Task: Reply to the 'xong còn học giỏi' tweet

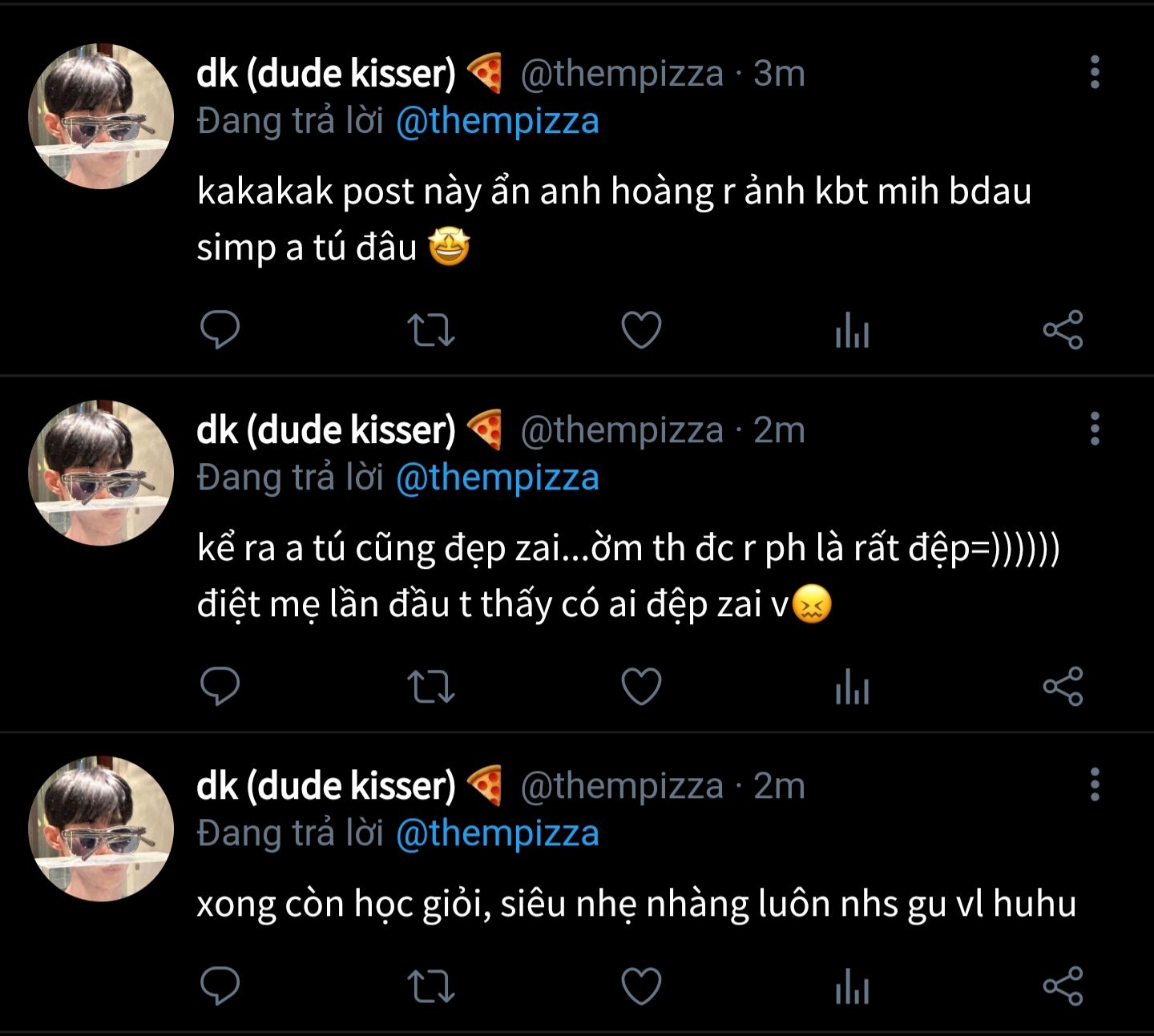Action: pyautogui.click(x=220, y=986)
